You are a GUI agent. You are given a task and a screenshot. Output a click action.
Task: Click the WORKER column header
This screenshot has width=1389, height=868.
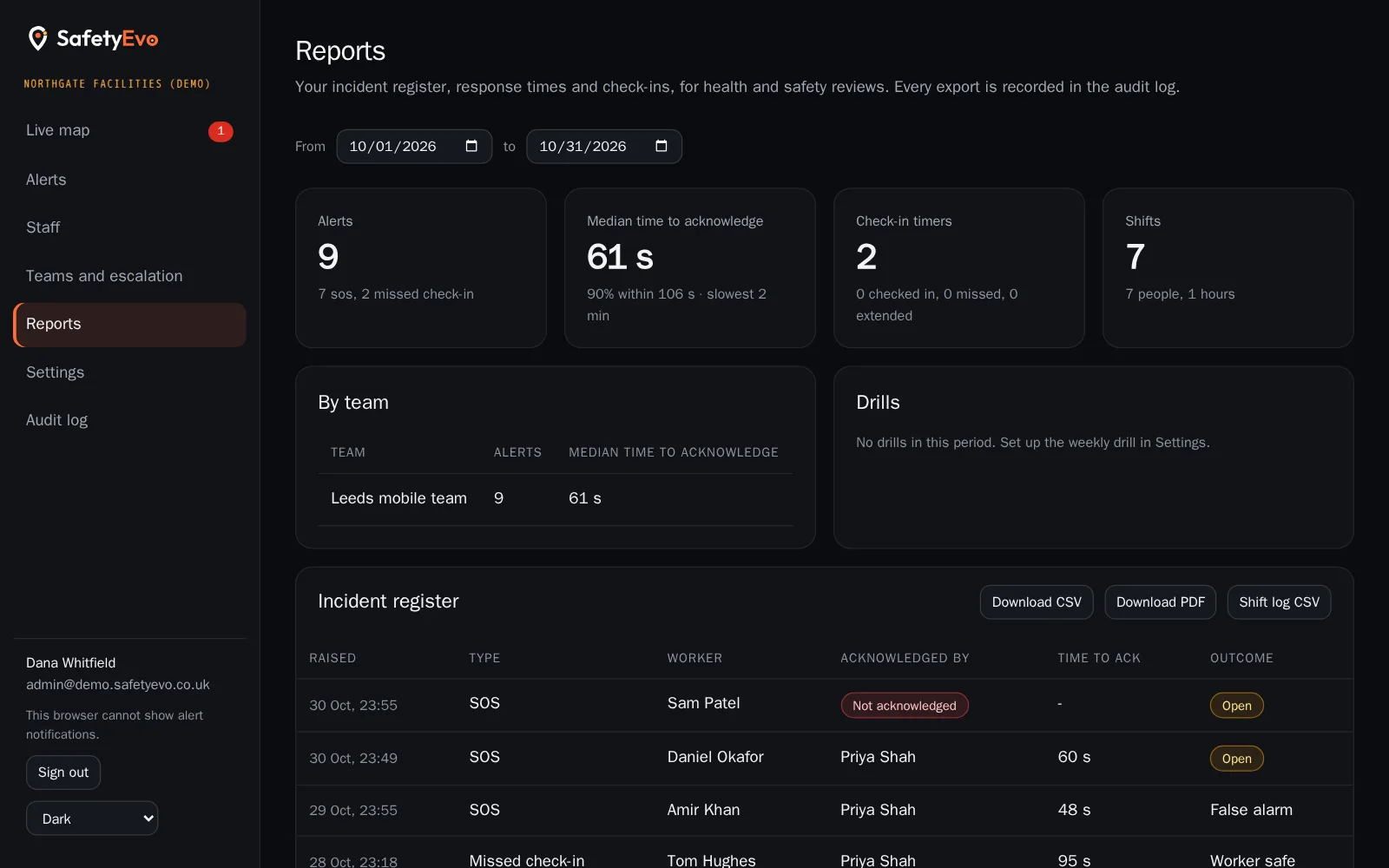pyautogui.click(x=694, y=658)
